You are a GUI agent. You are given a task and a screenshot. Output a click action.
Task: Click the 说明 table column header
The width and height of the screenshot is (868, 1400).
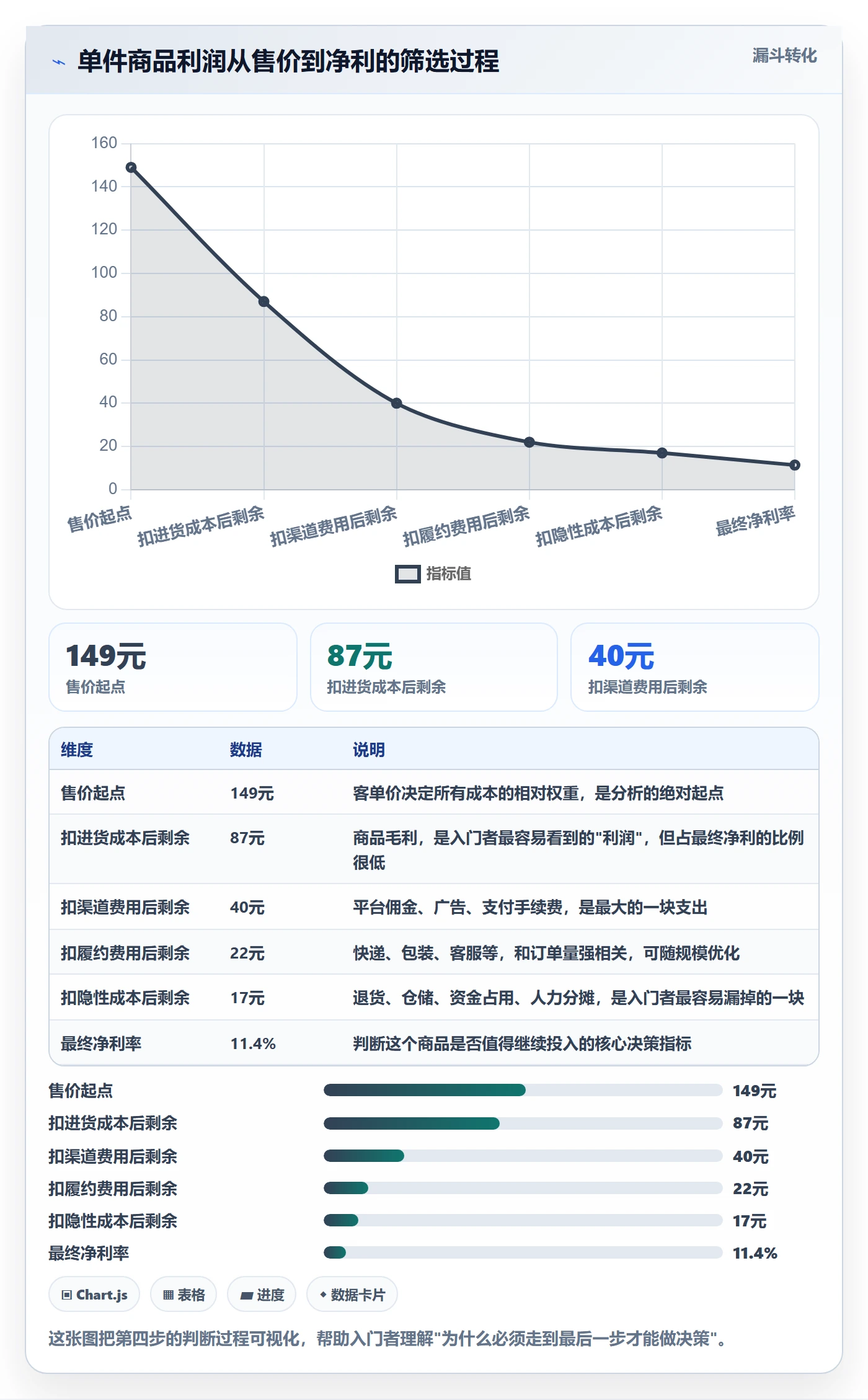(x=369, y=750)
